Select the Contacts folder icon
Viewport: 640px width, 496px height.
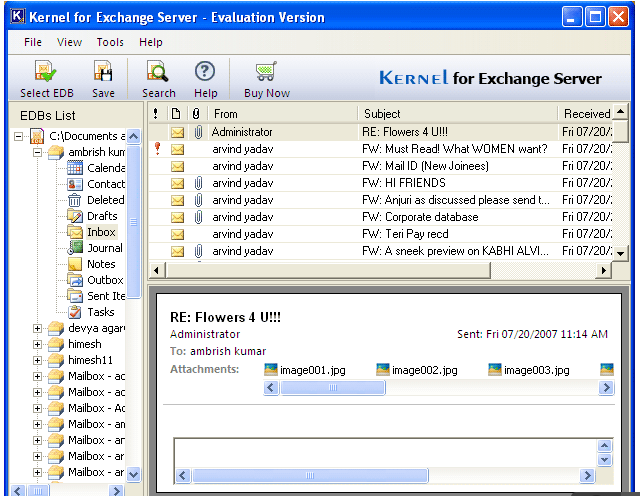pos(75,184)
